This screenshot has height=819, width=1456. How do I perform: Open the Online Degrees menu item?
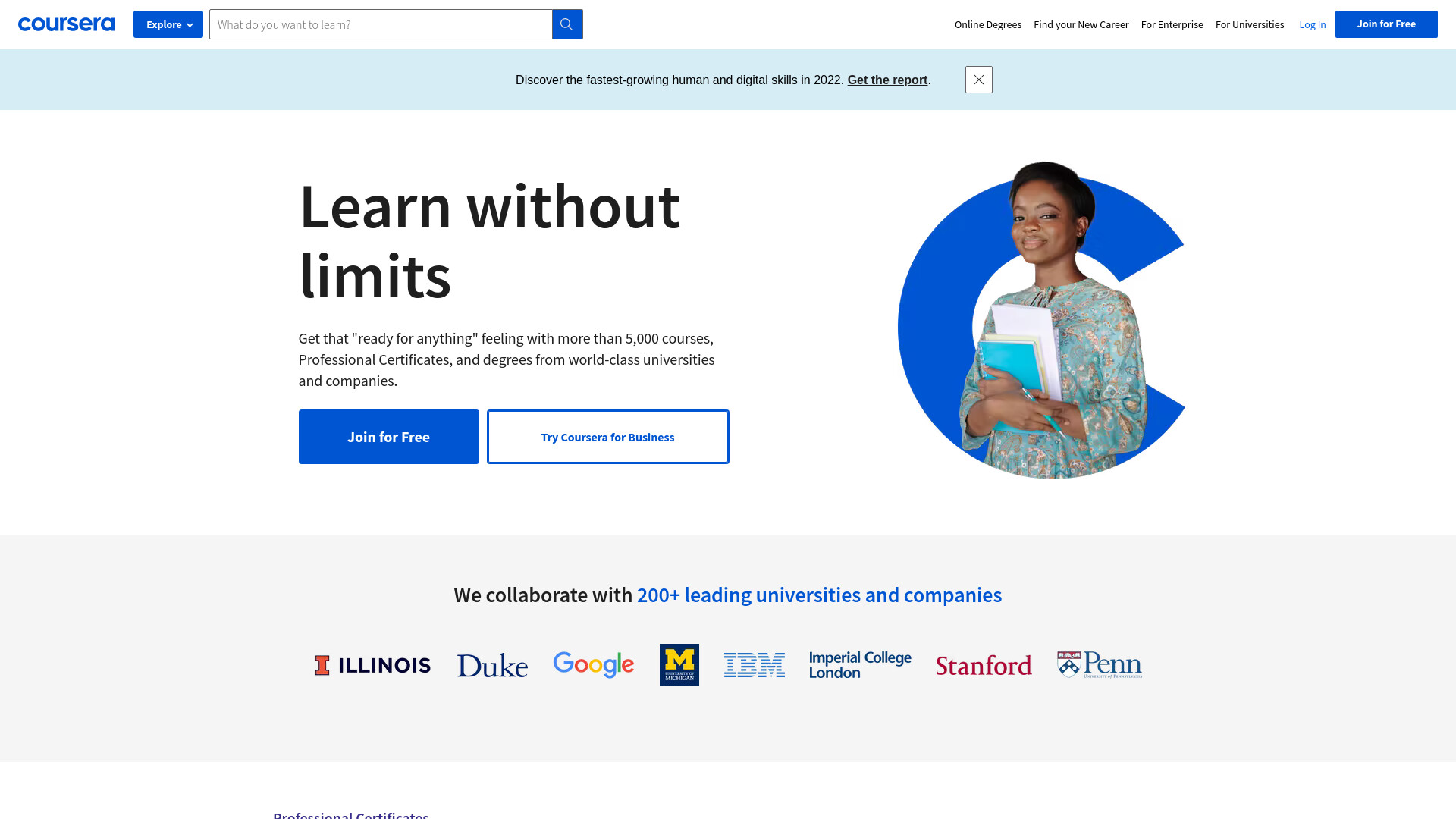[x=988, y=24]
